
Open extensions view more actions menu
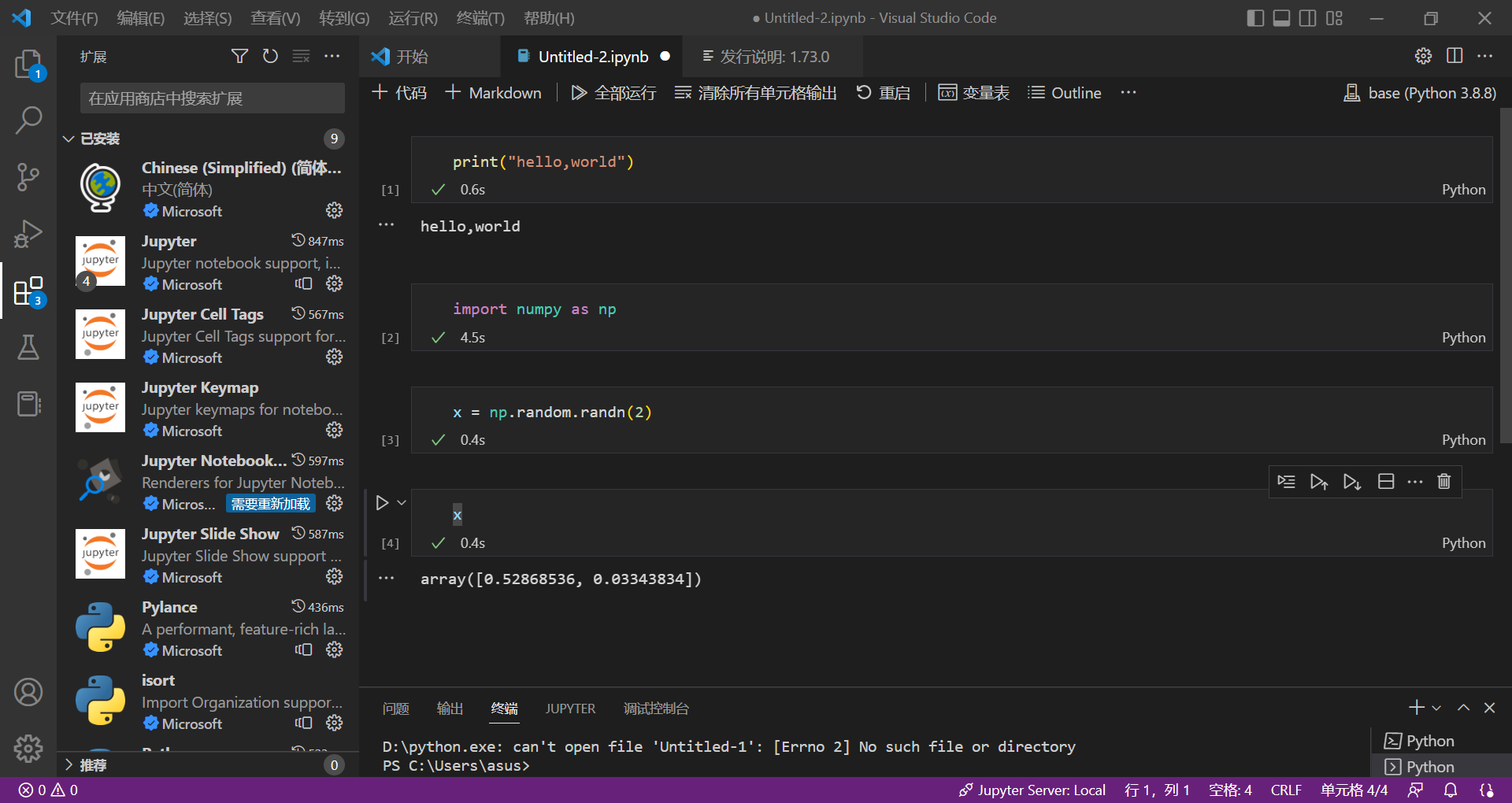click(332, 56)
